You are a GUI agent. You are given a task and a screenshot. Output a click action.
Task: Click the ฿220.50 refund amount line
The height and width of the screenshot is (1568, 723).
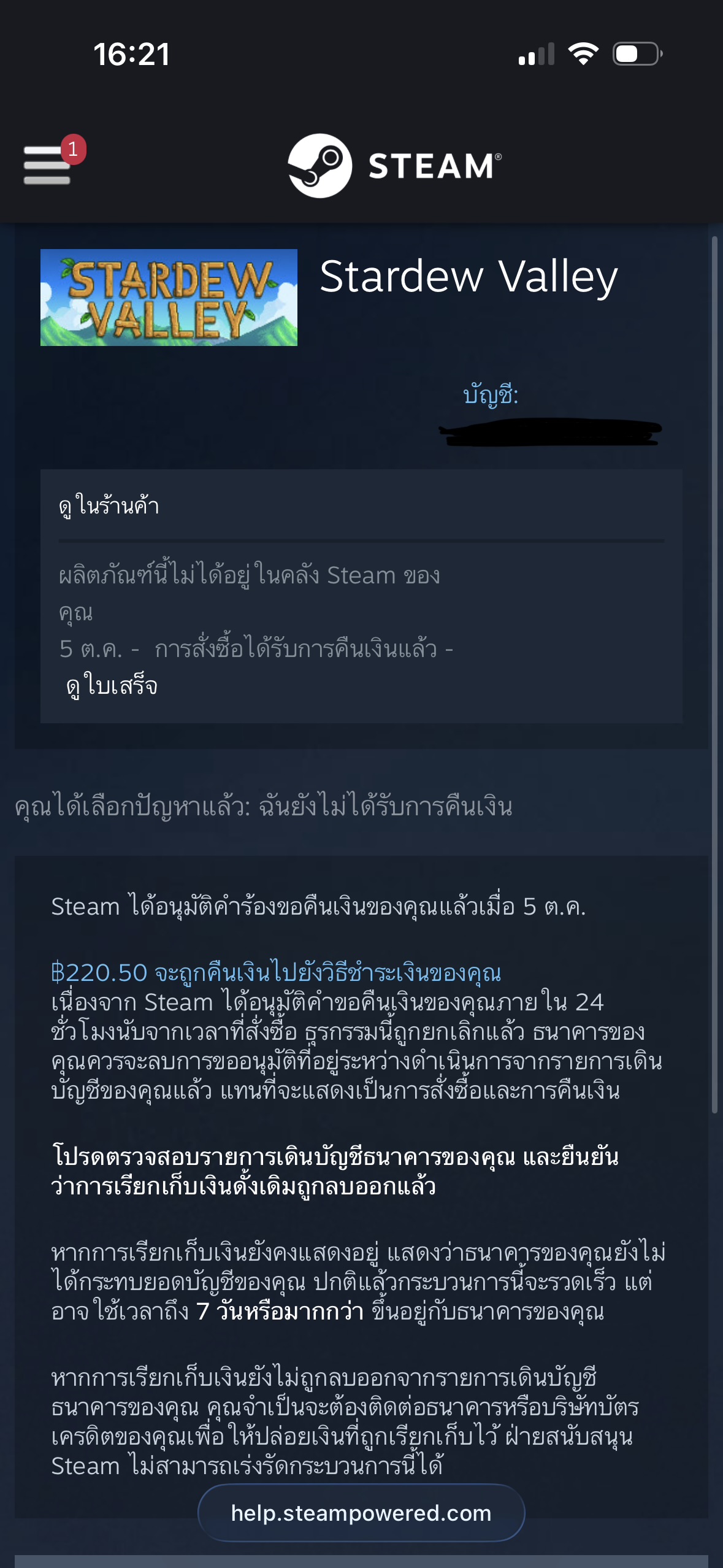click(x=276, y=972)
